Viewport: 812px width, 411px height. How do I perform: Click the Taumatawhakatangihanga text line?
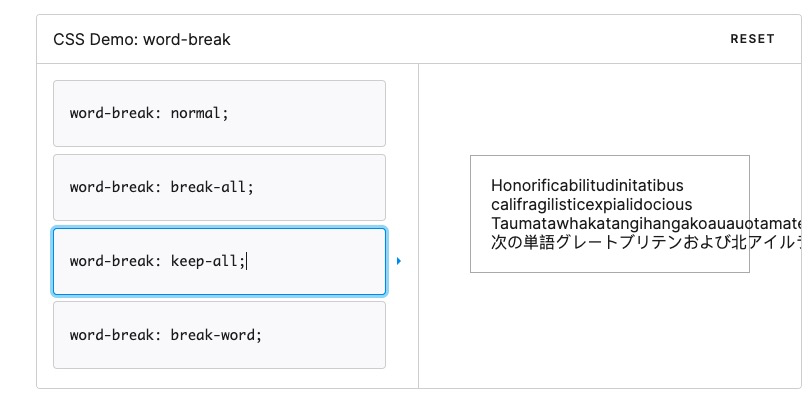[620, 223]
